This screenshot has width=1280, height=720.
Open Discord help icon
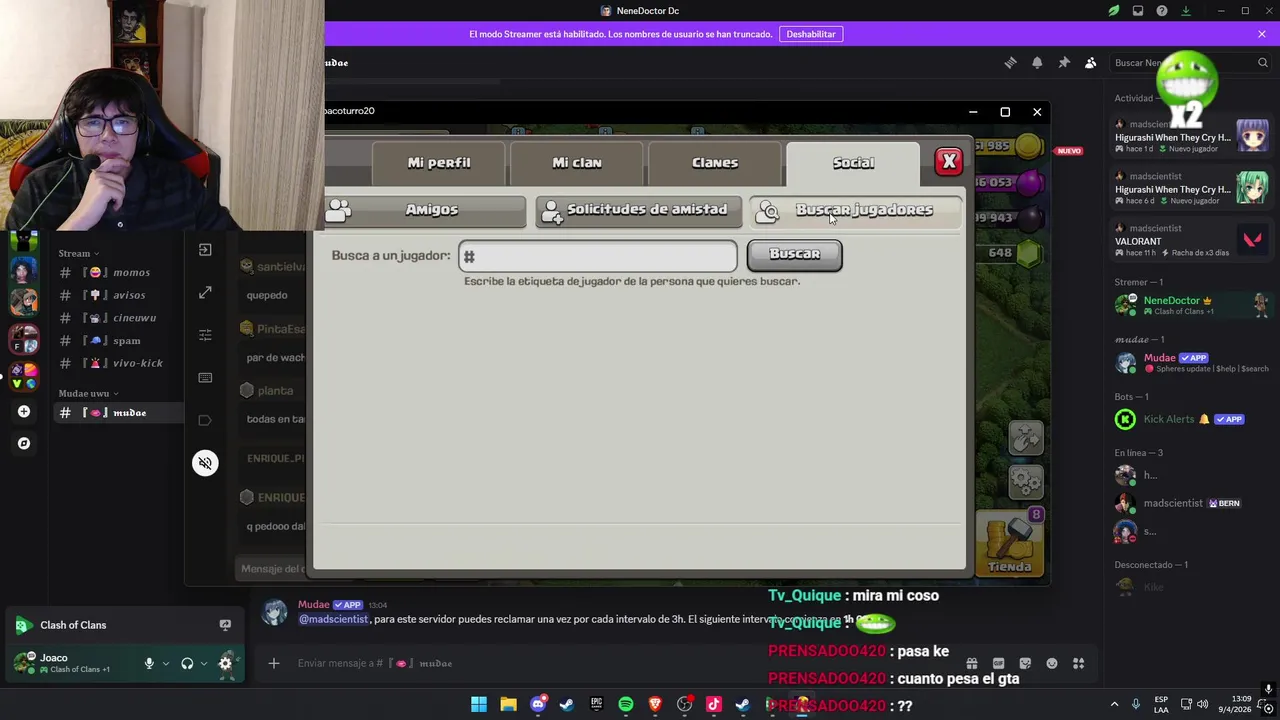coord(1162,11)
